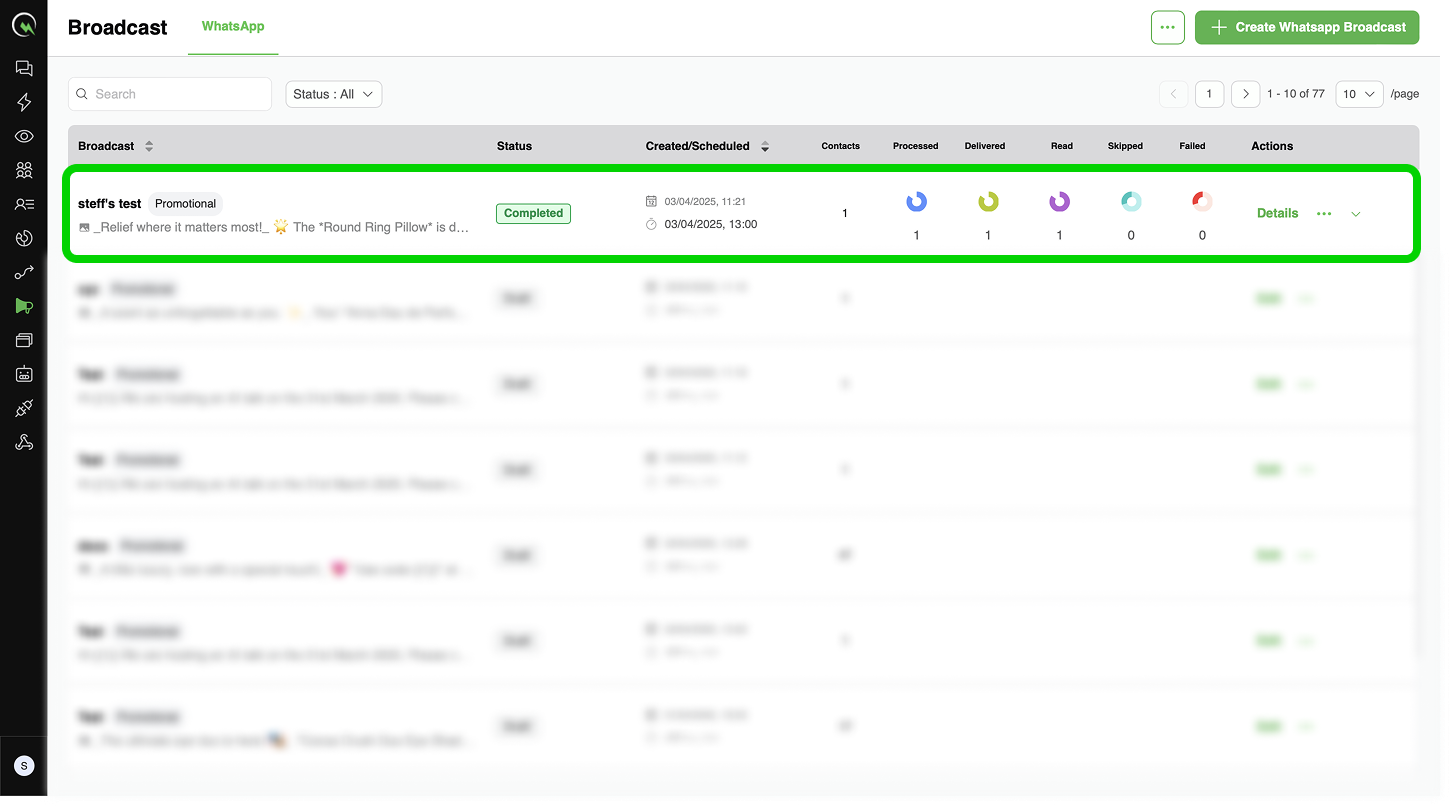Open Details link for steff's test

click(x=1277, y=213)
